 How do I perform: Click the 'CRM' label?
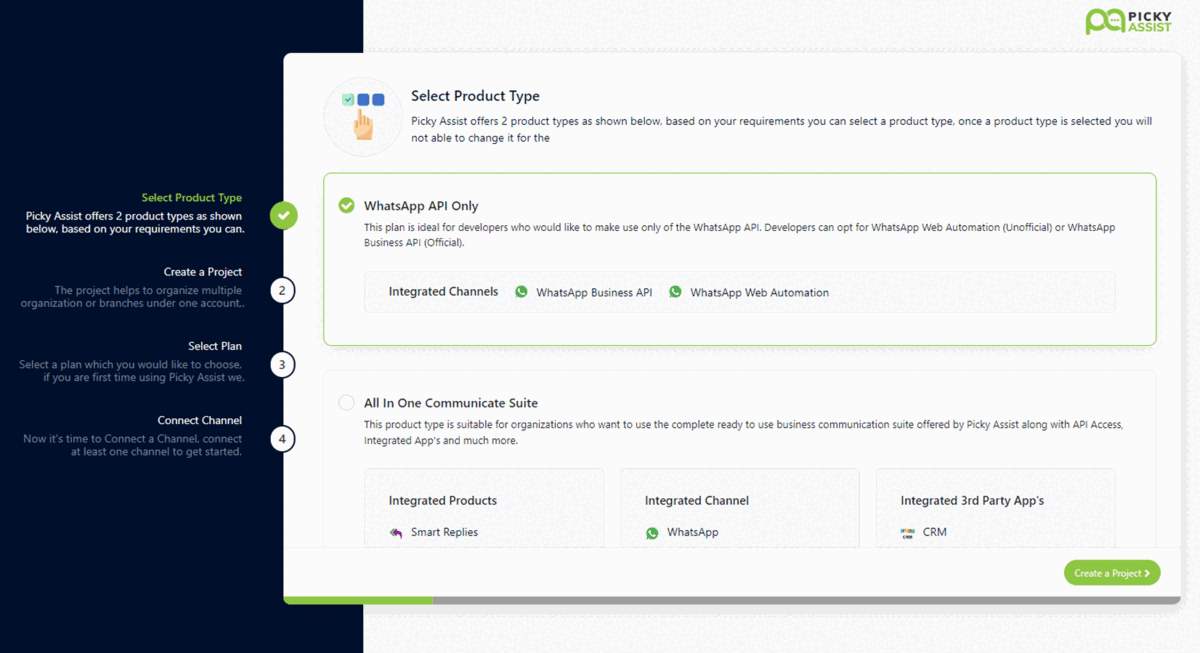click(x=935, y=533)
